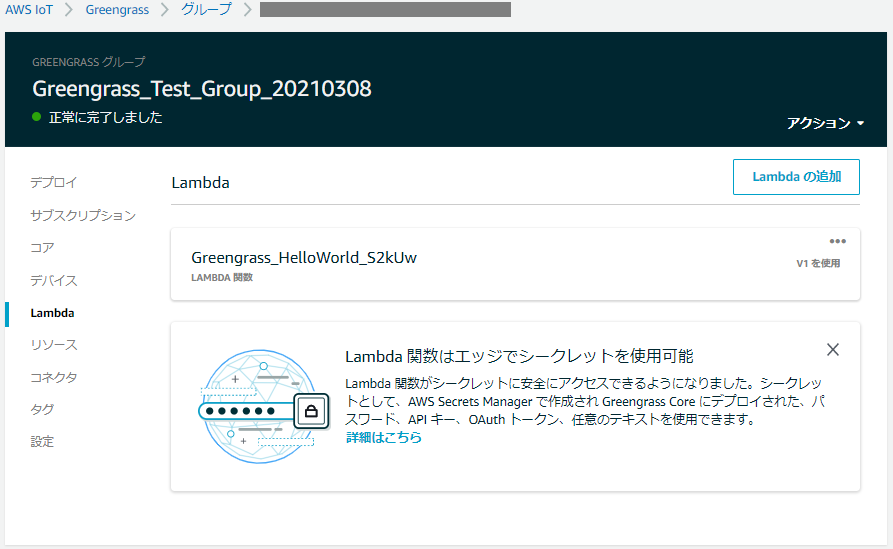Viewport: 893px width, 549px height.
Task: Click the LAMBDA 関数 label under function name
Action: click(x=222, y=277)
